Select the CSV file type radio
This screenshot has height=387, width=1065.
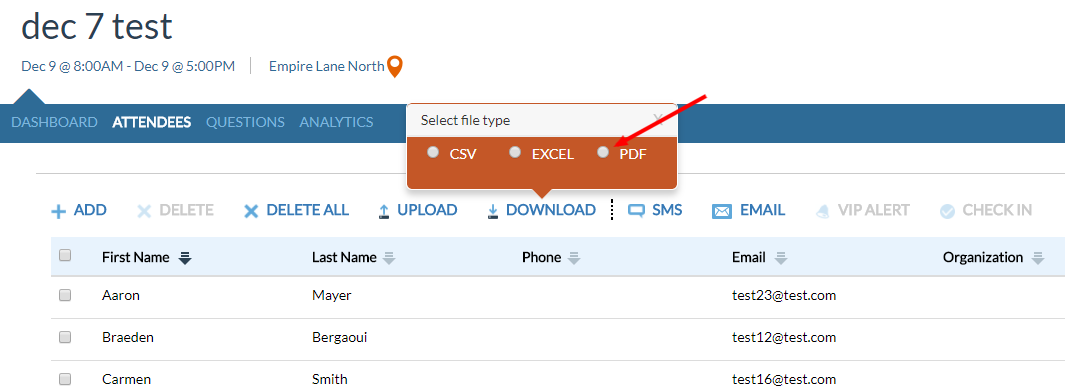pos(433,152)
